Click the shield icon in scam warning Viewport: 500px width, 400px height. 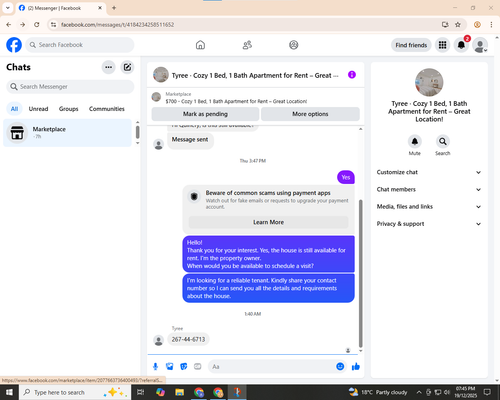tap(194, 197)
